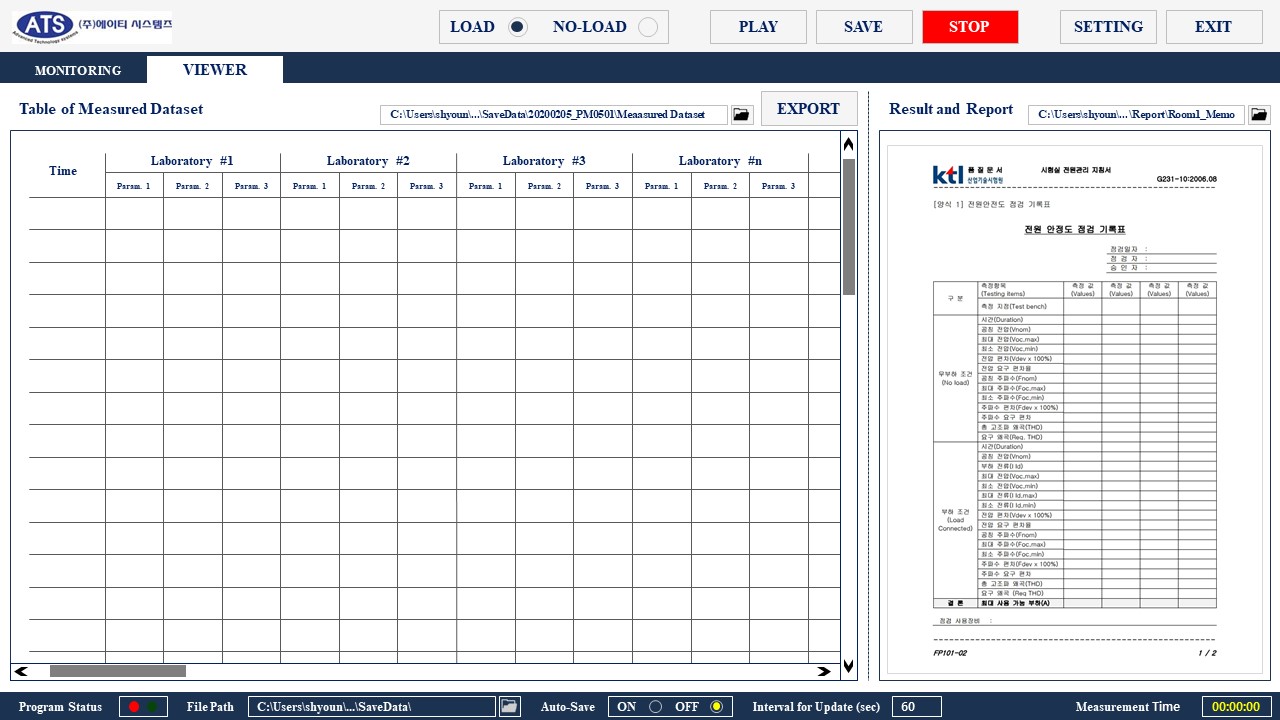Switch to the MONITORING tab
This screenshot has width=1280, height=720.
(78, 70)
